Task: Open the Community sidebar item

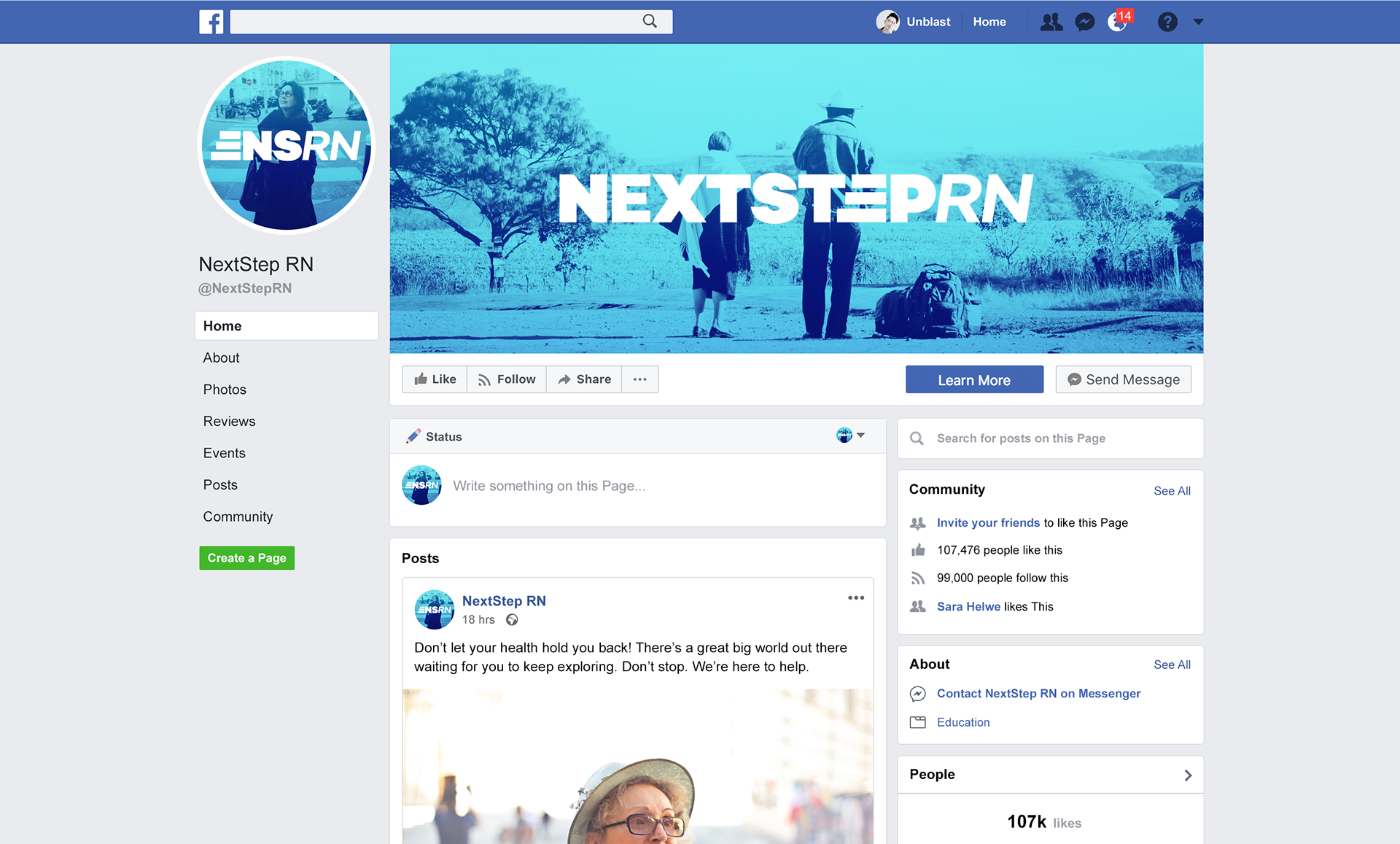Action: (238, 516)
